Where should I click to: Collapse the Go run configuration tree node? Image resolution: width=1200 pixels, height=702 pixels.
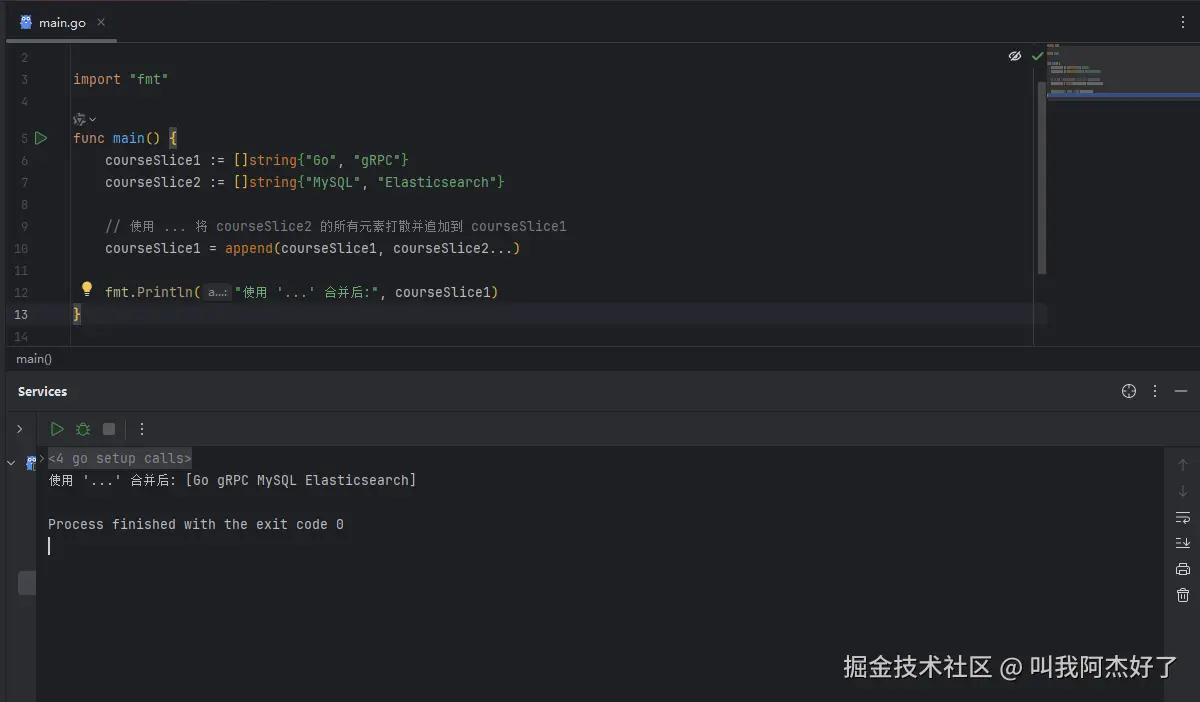pyautogui.click(x=11, y=463)
